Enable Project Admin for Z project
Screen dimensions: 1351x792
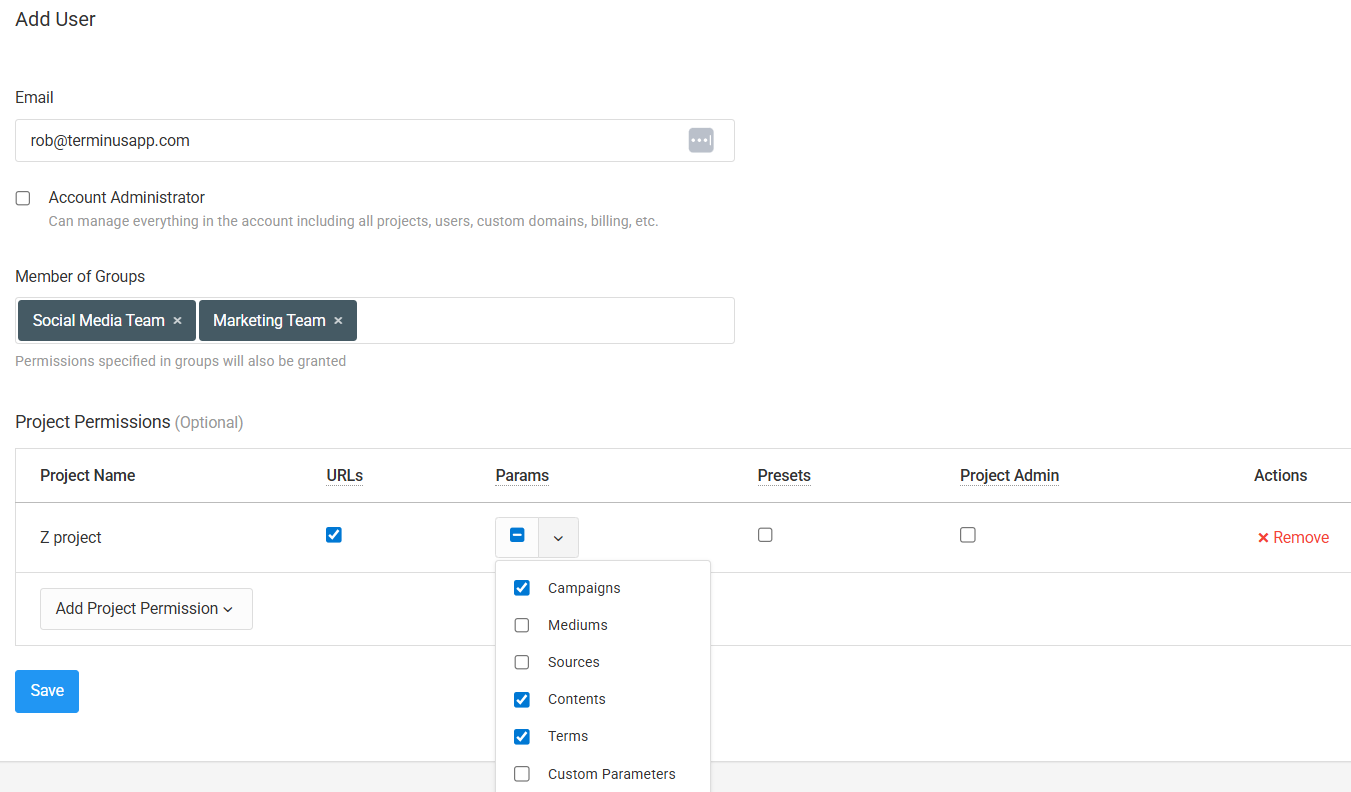[x=968, y=535]
